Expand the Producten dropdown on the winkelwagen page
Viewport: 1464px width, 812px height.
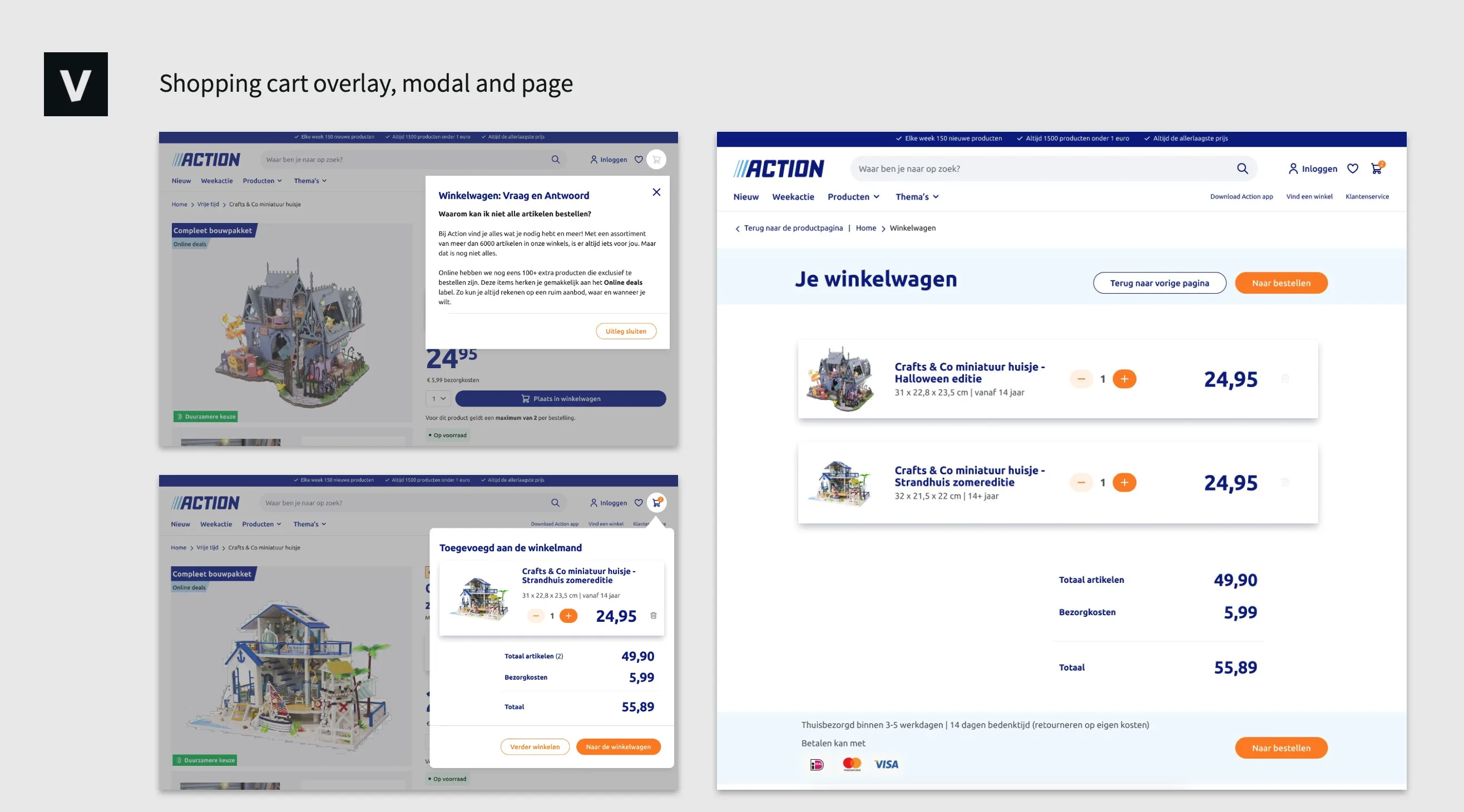854,197
